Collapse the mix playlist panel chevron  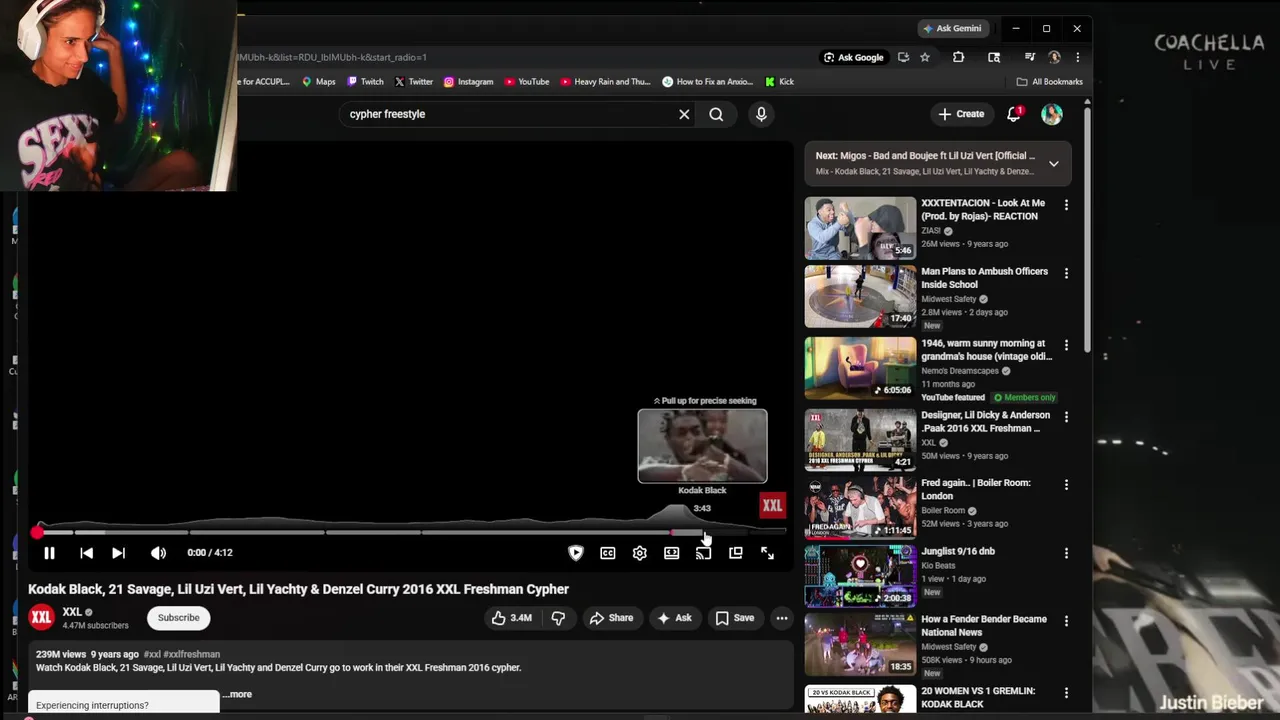1053,164
